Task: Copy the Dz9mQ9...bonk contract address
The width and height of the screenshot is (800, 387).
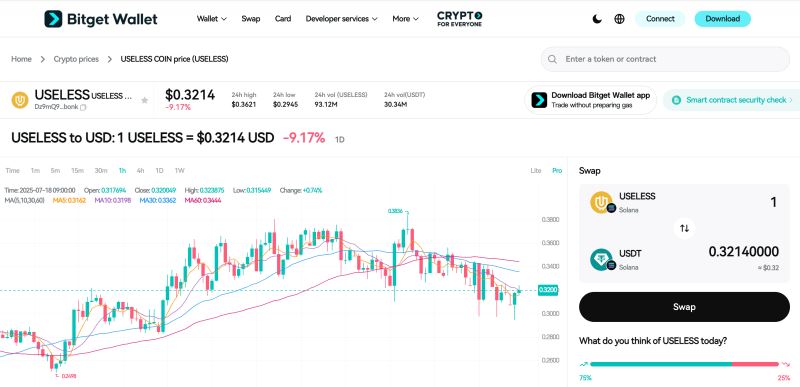Action: (83, 107)
